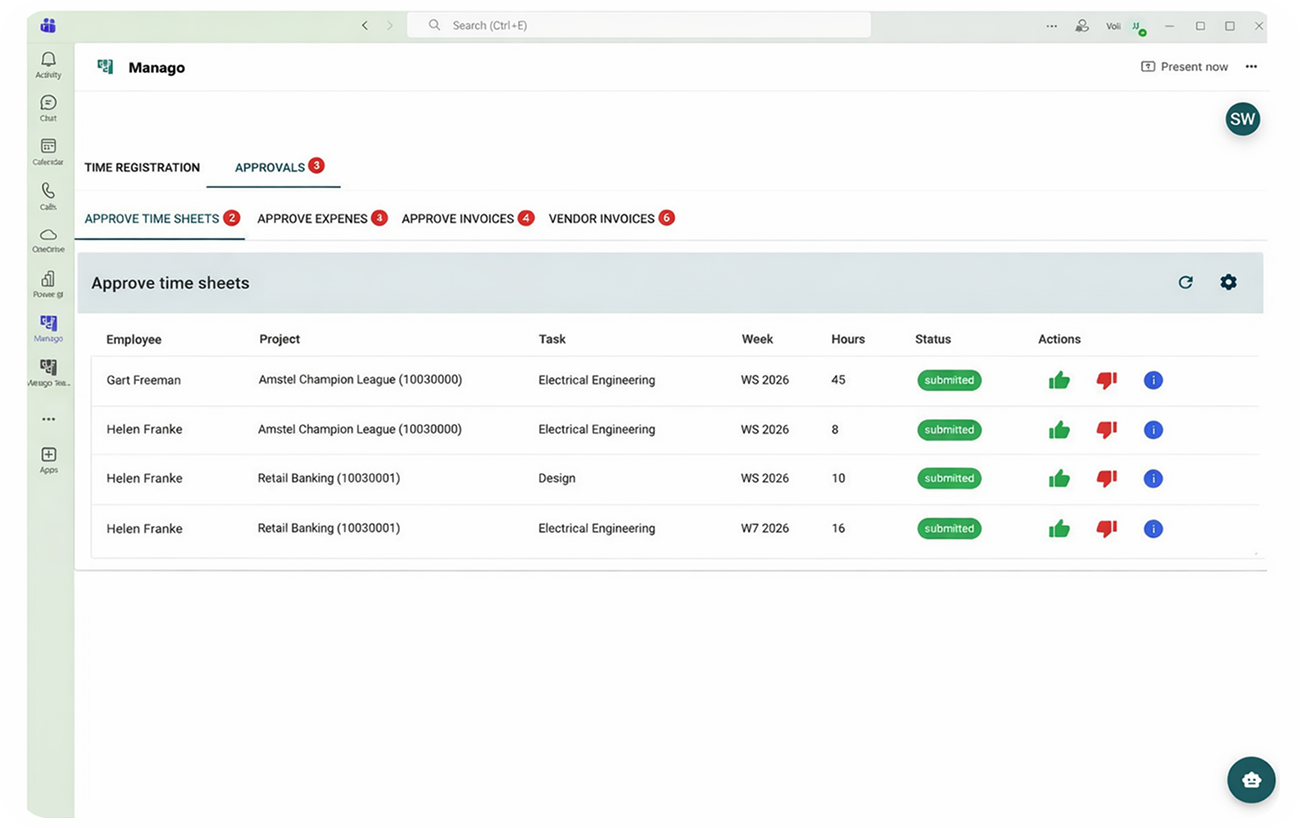This screenshot has height=828, width=1300.
Task: Select the Manago app in sidebar
Action: (x=48, y=328)
